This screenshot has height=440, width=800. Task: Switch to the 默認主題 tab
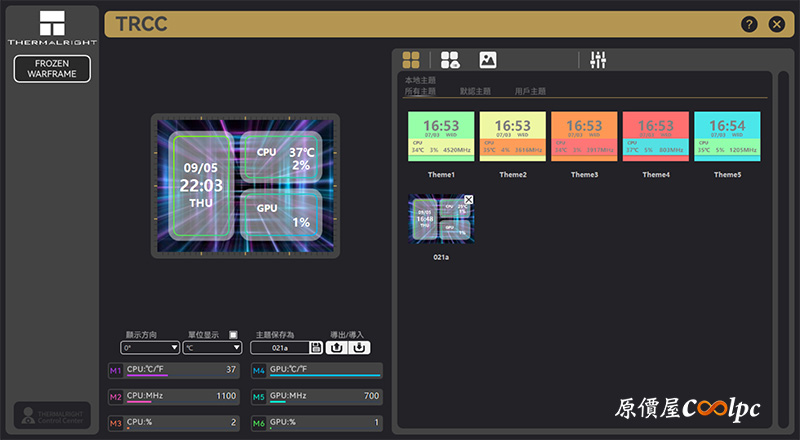475,91
